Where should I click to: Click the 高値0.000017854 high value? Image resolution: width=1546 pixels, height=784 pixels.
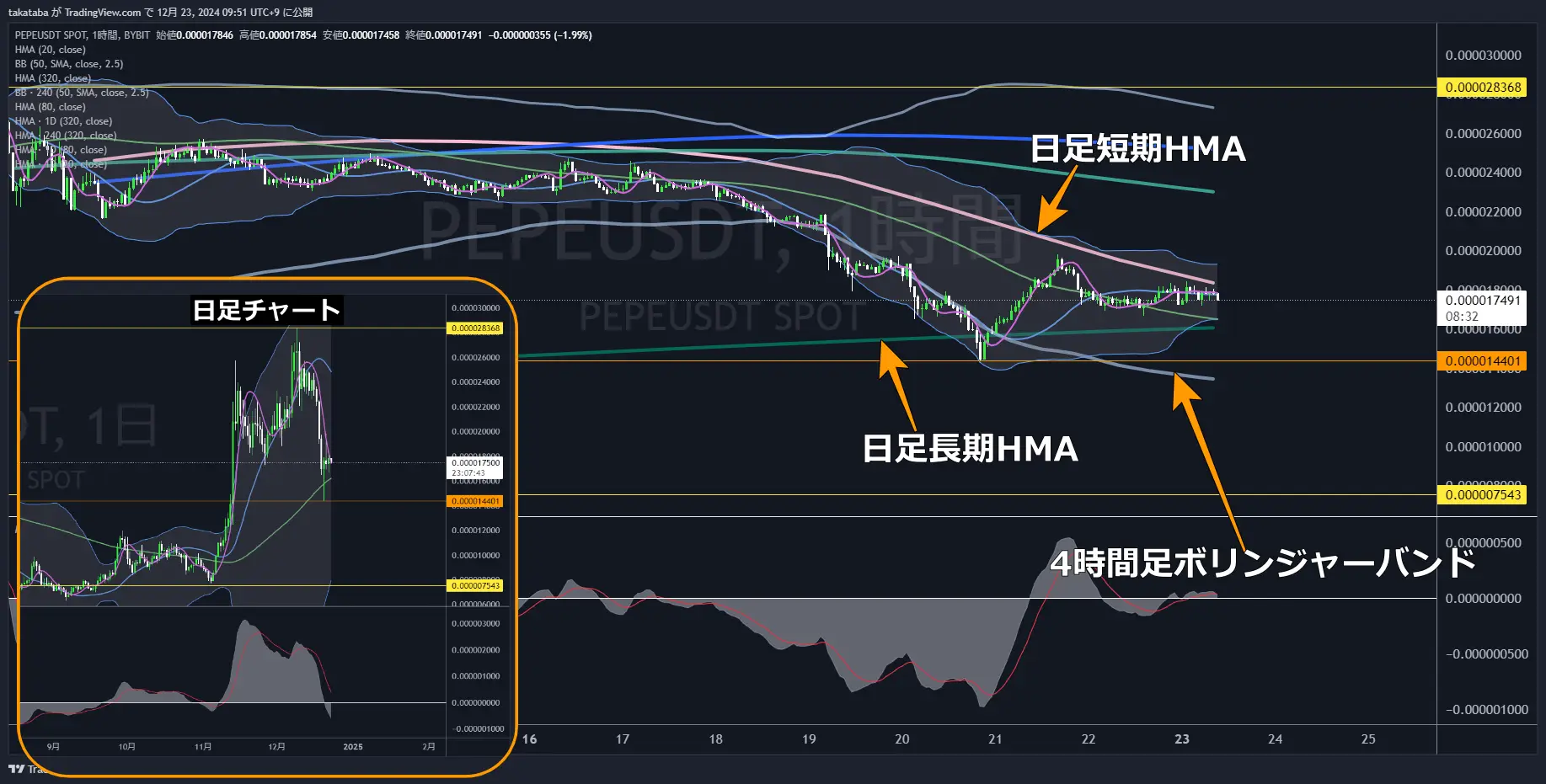[x=278, y=35]
